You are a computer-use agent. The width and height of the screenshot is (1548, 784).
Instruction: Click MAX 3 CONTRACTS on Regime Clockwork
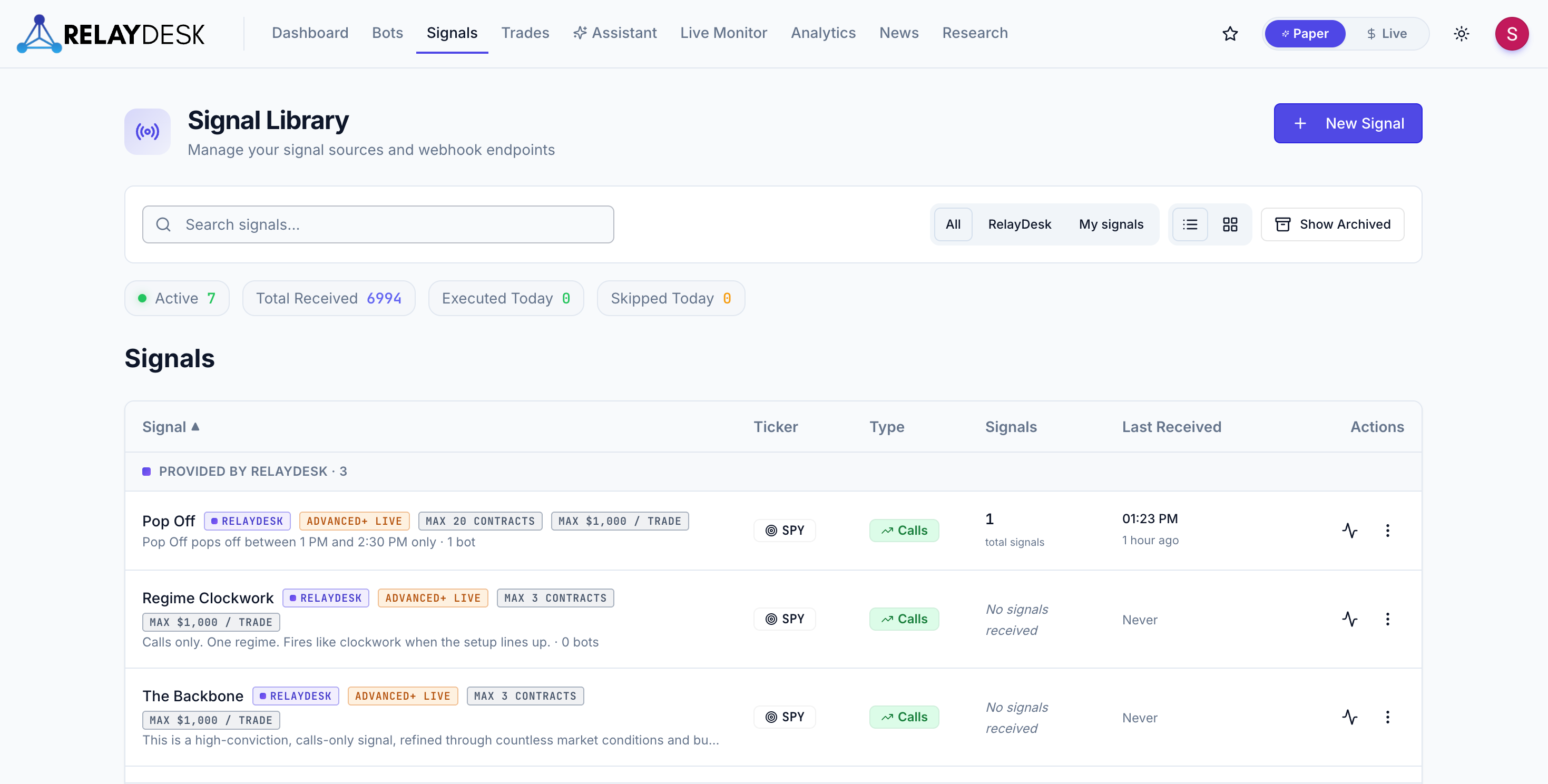point(555,599)
